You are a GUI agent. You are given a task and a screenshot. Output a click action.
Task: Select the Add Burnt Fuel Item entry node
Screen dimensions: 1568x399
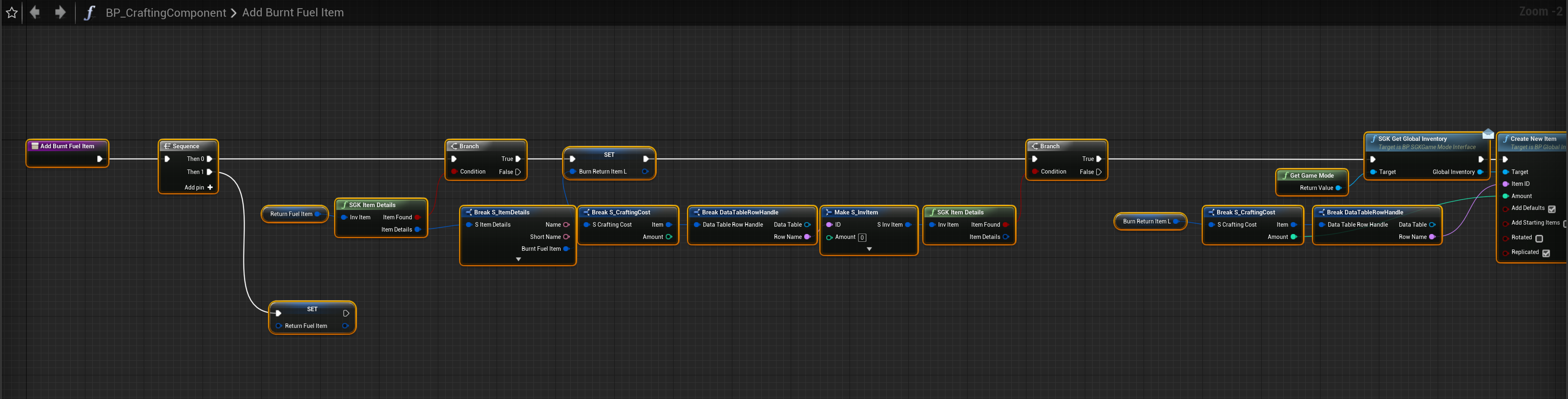pos(67,147)
